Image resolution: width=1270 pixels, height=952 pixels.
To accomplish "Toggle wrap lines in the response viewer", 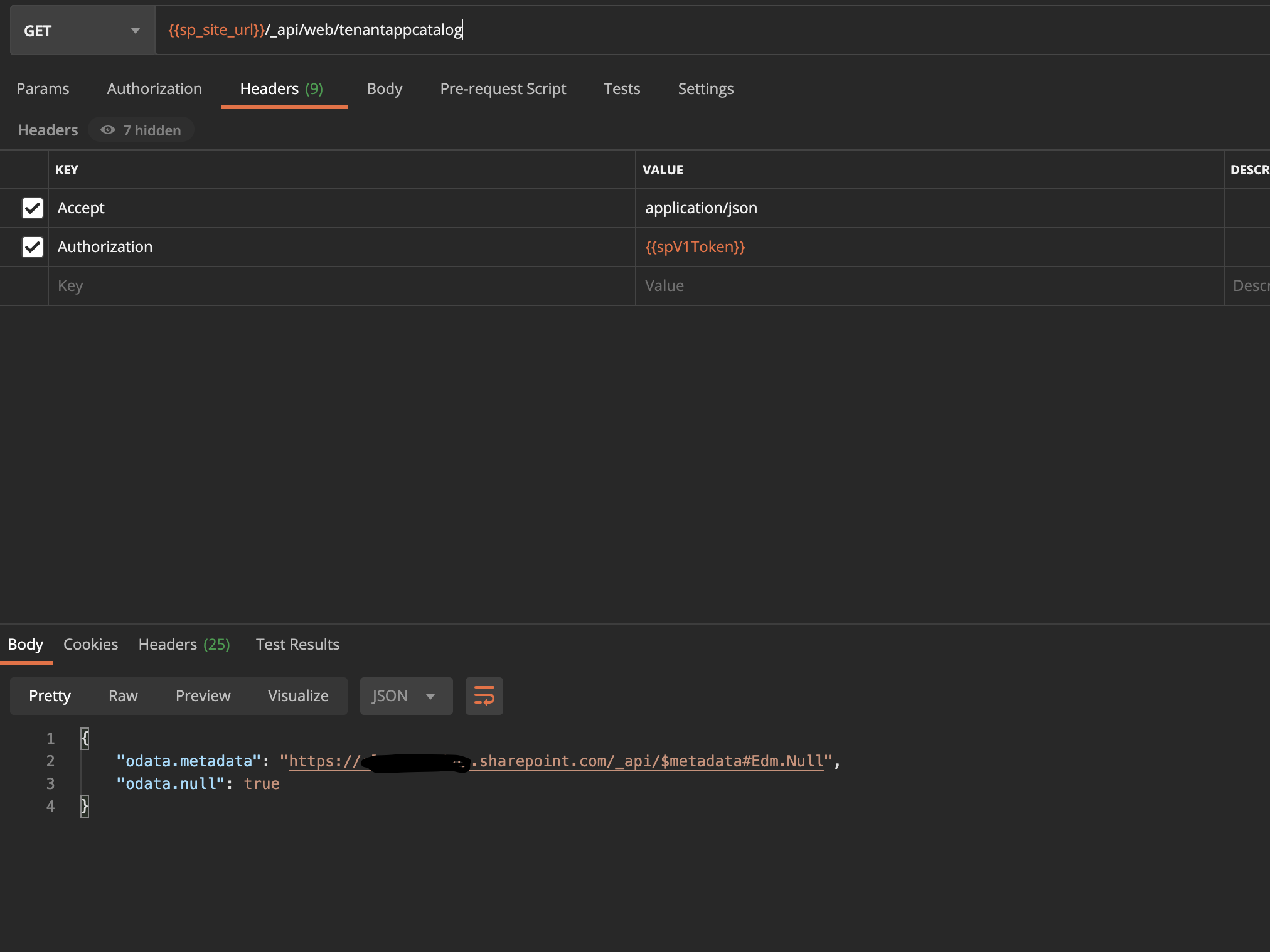I will tap(484, 695).
